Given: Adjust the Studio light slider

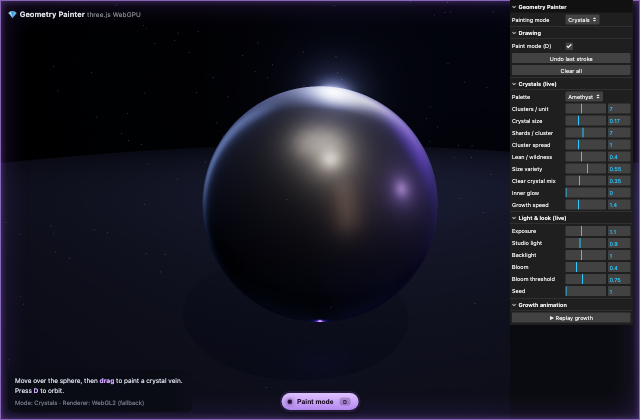Looking at the screenshot, I should pos(585,243).
